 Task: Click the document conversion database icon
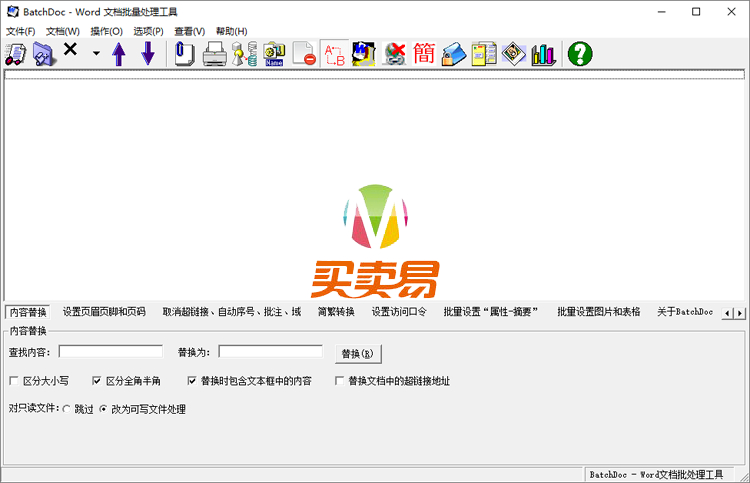click(x=244, y=54)
